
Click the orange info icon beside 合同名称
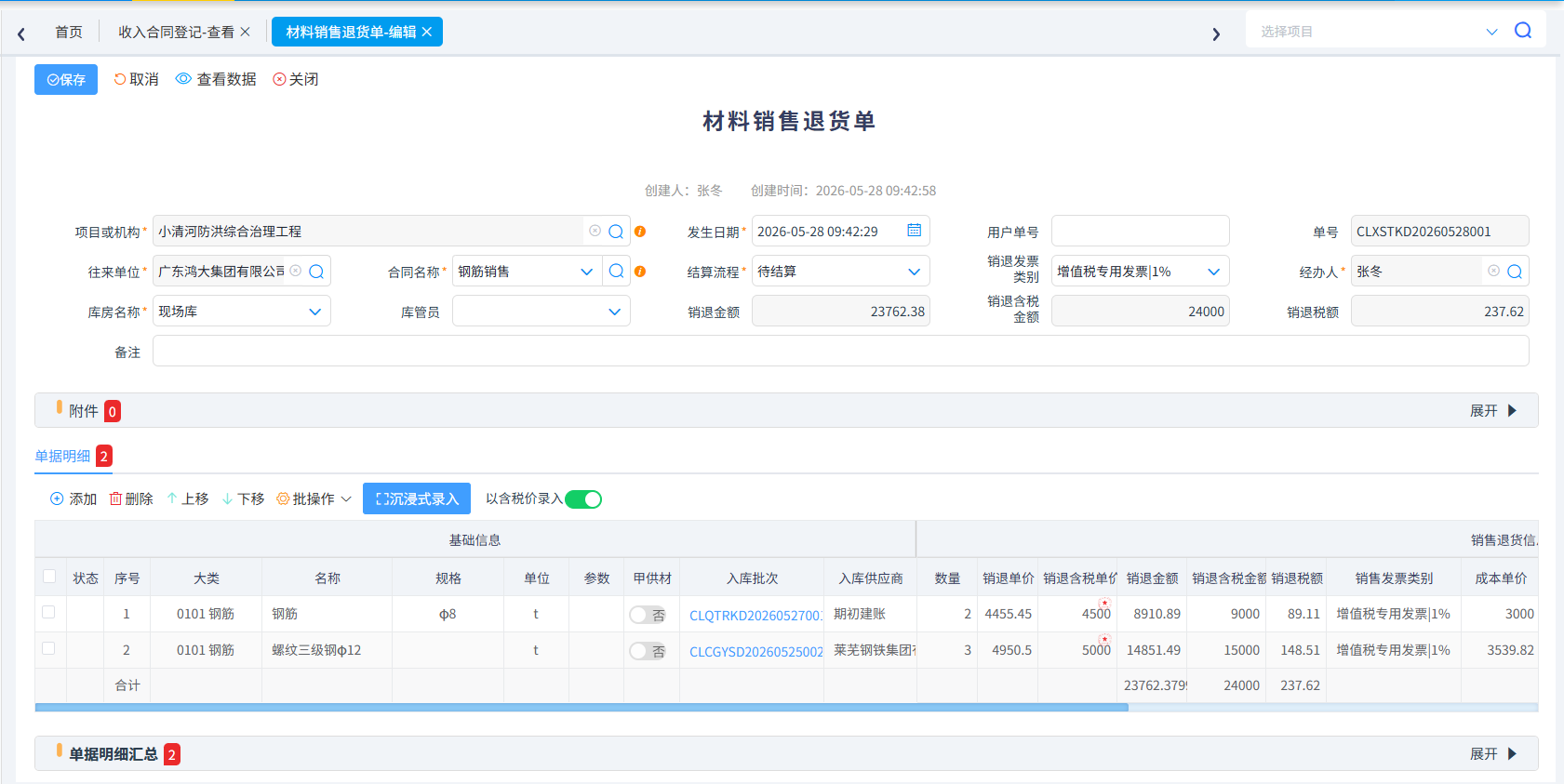click(640, 272)
